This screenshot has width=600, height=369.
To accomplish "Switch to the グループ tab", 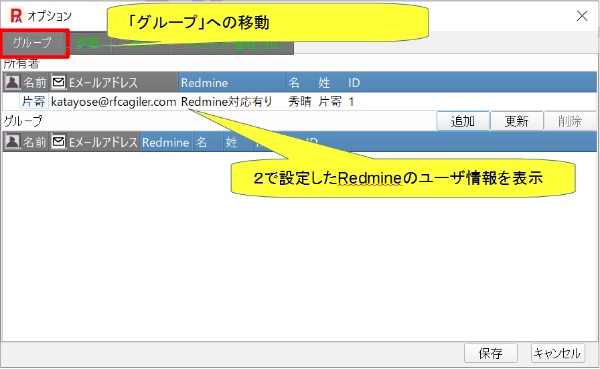I will (34, 43).
